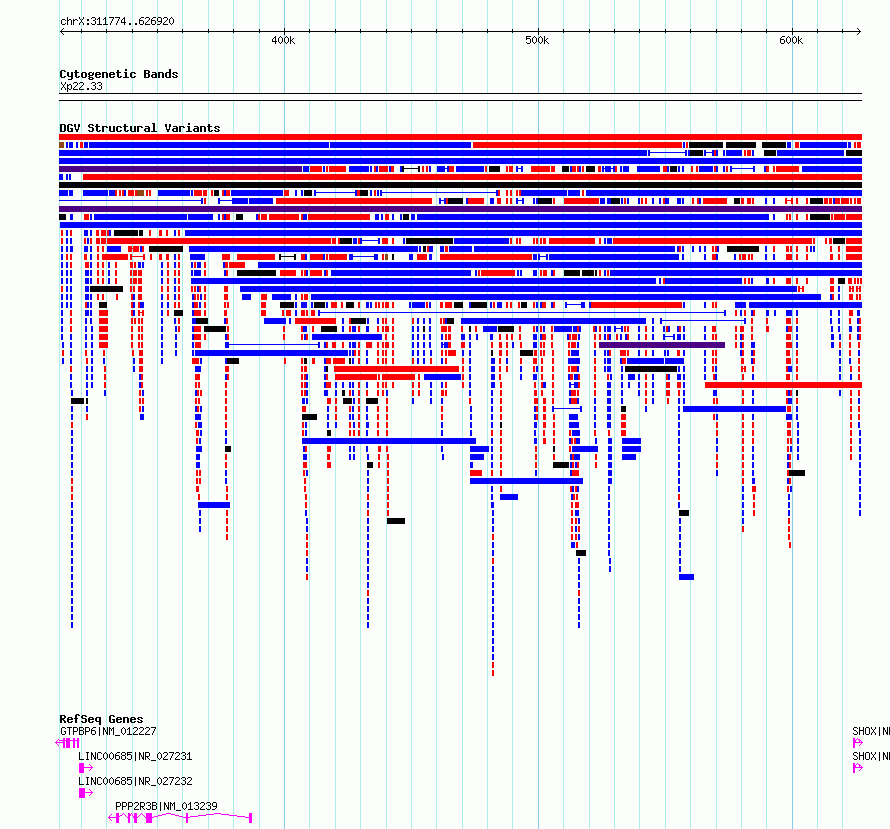Click the lowest small blue variant block

686,577
